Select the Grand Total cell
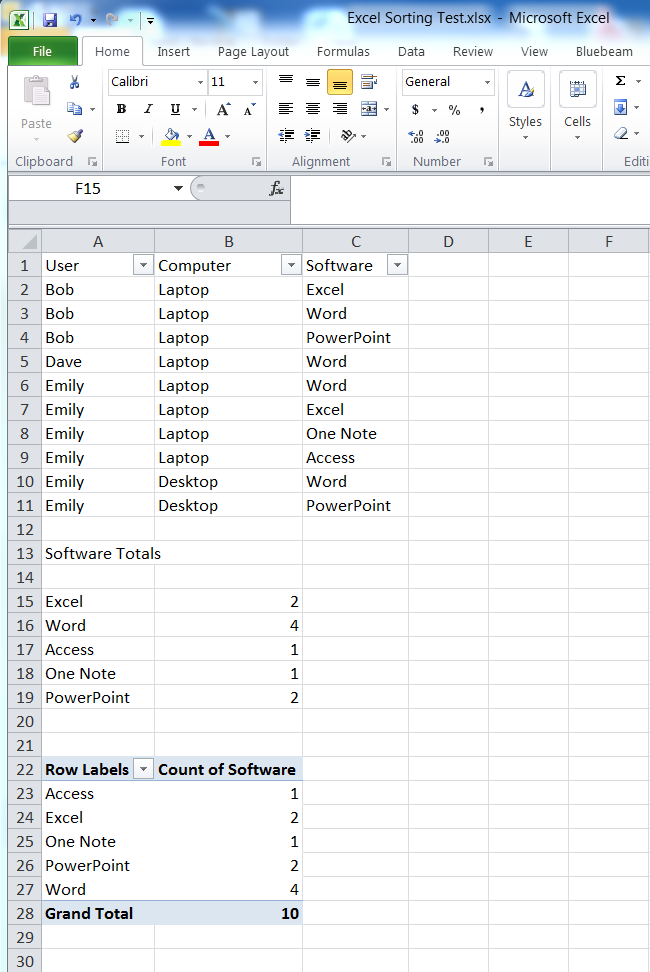This screenshot has width=650, height=972. coord(98,913)
